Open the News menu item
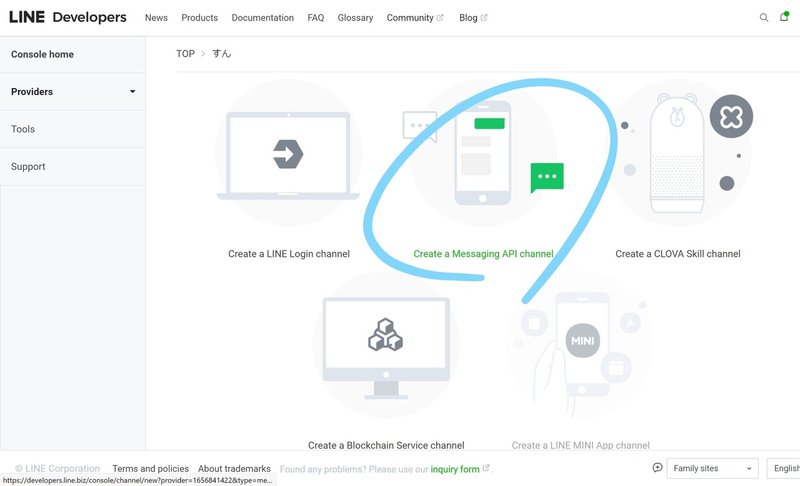Viewport: 800px width, 486px height. (x=156, y=18)
